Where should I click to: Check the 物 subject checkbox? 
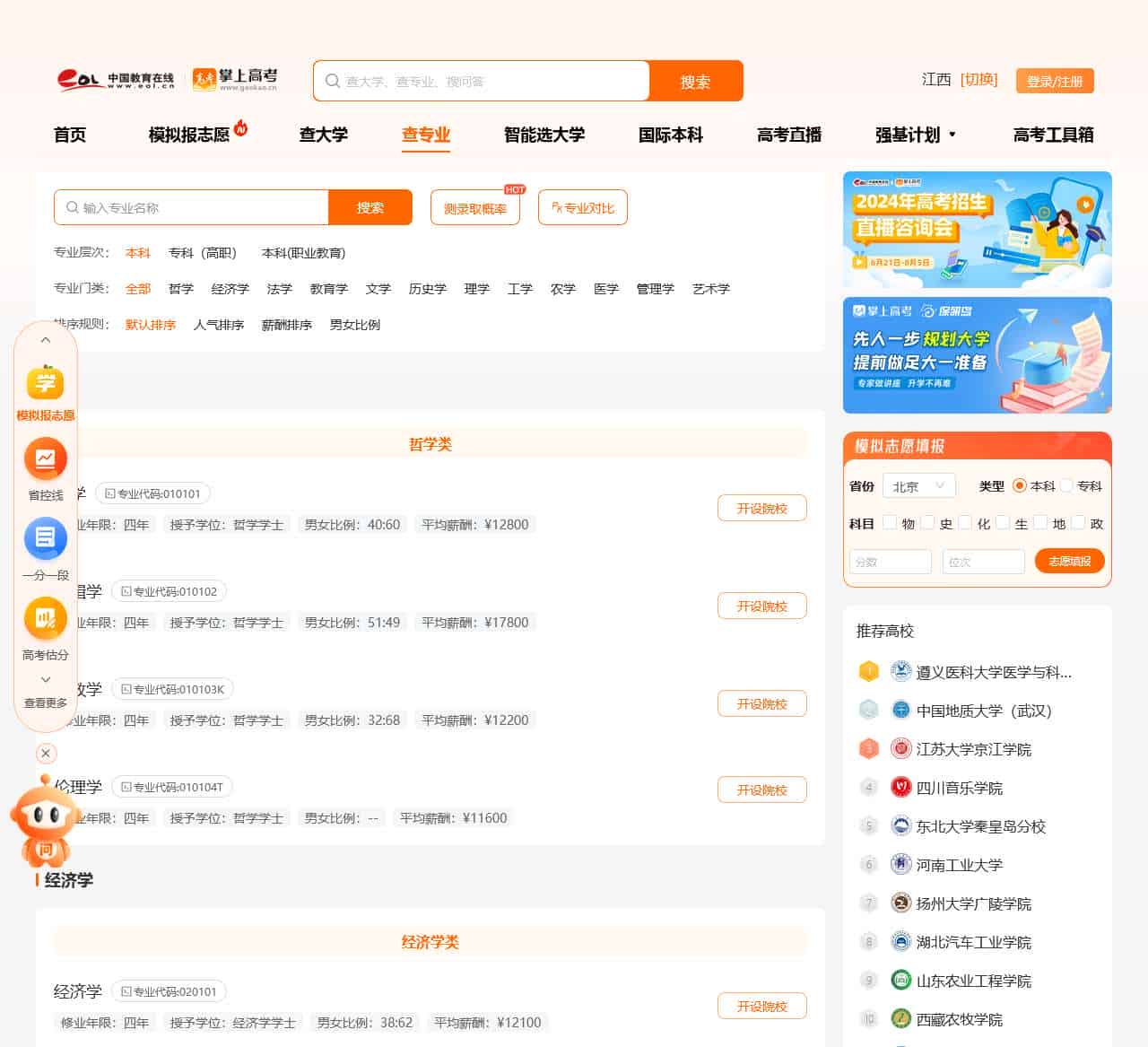point(889,522)
